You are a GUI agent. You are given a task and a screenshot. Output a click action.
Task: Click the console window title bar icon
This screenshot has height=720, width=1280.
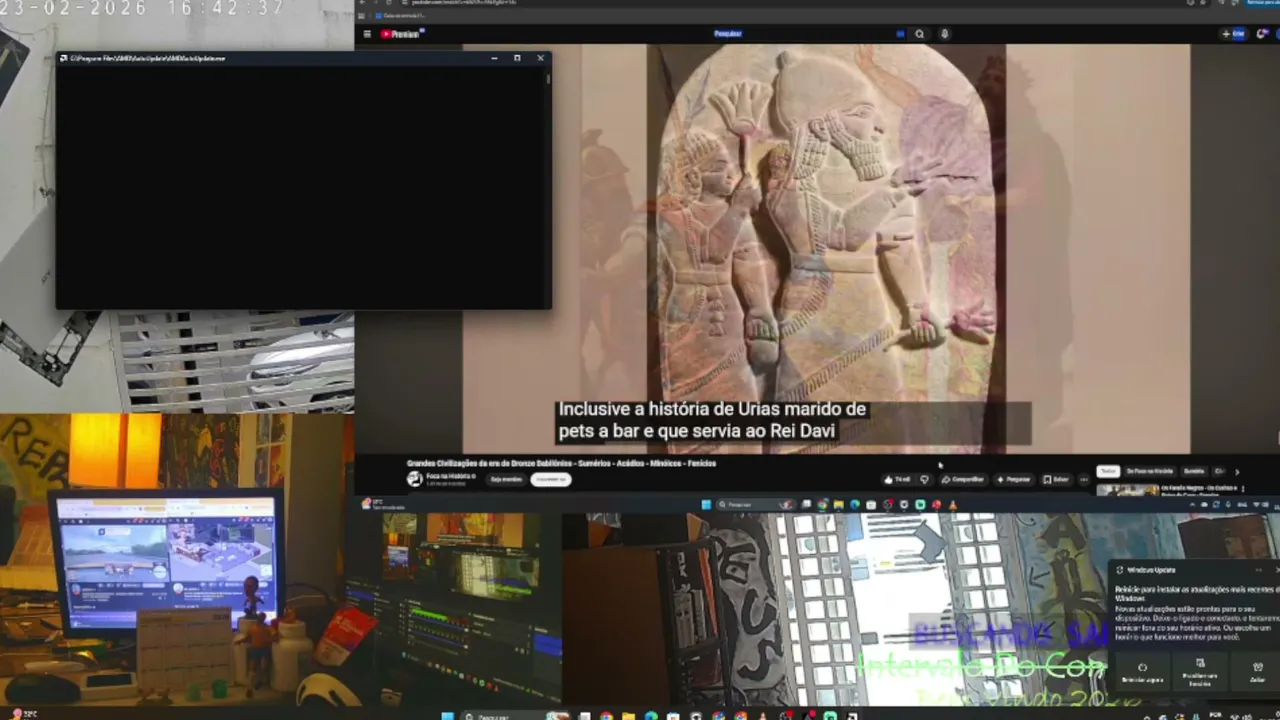[x=63, y=58]
